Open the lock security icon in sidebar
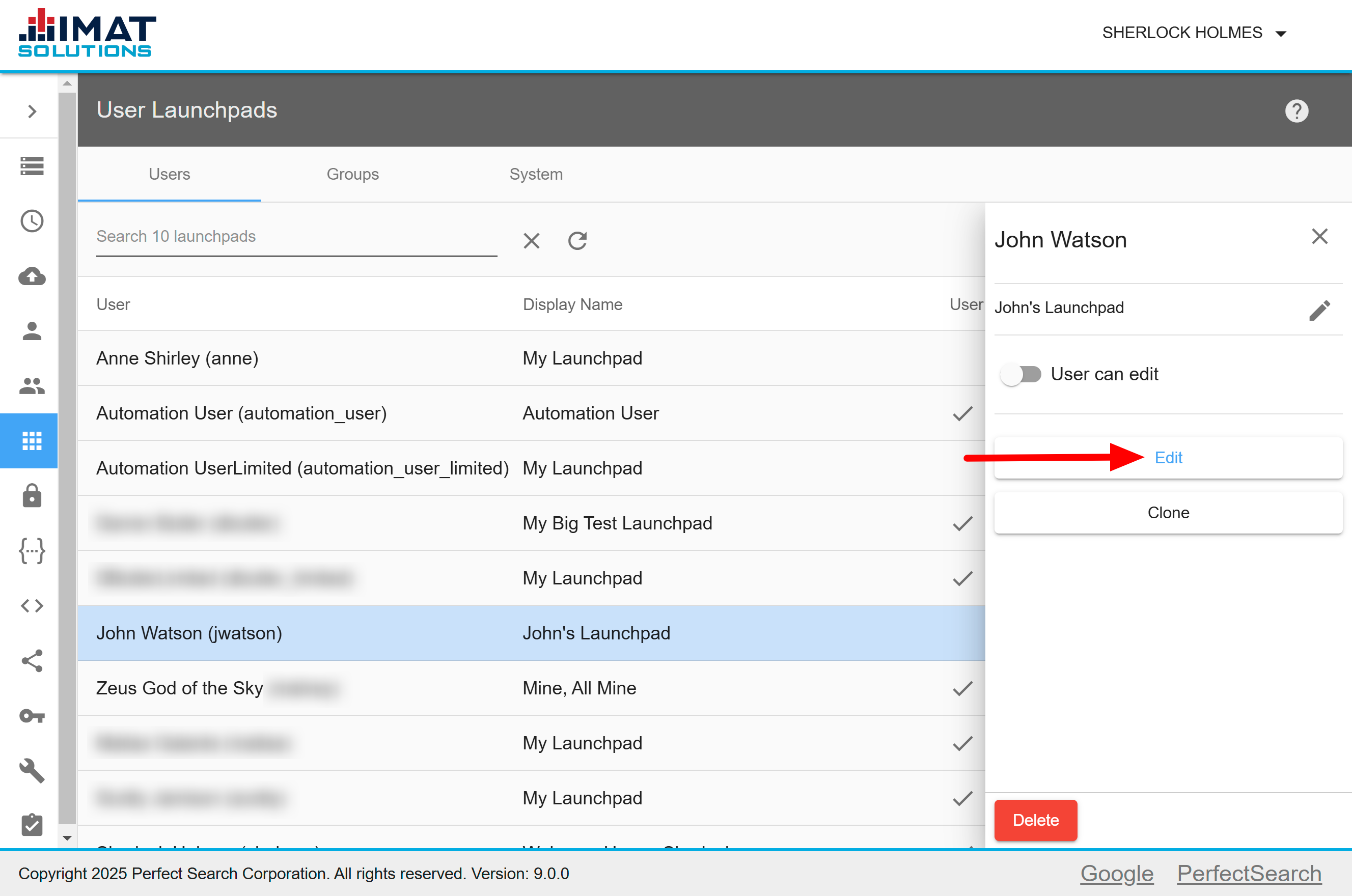The height and width of the screenshot is (896, 1352). pos(32,495)
